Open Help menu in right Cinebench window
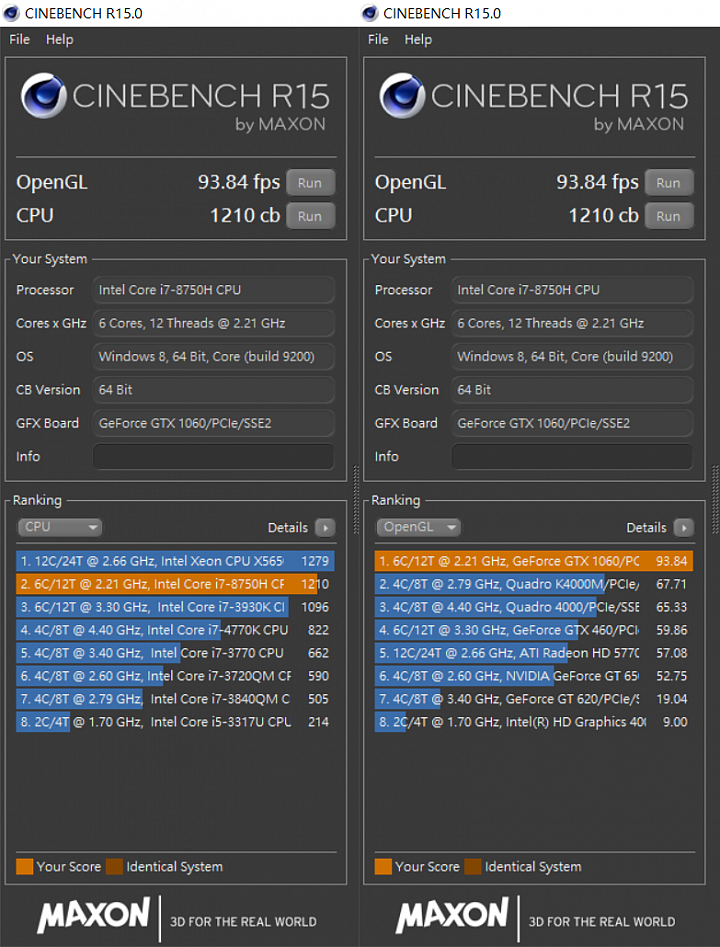This screenshot has width=720, height=947. pyautogui.click(x=418, y=39)
